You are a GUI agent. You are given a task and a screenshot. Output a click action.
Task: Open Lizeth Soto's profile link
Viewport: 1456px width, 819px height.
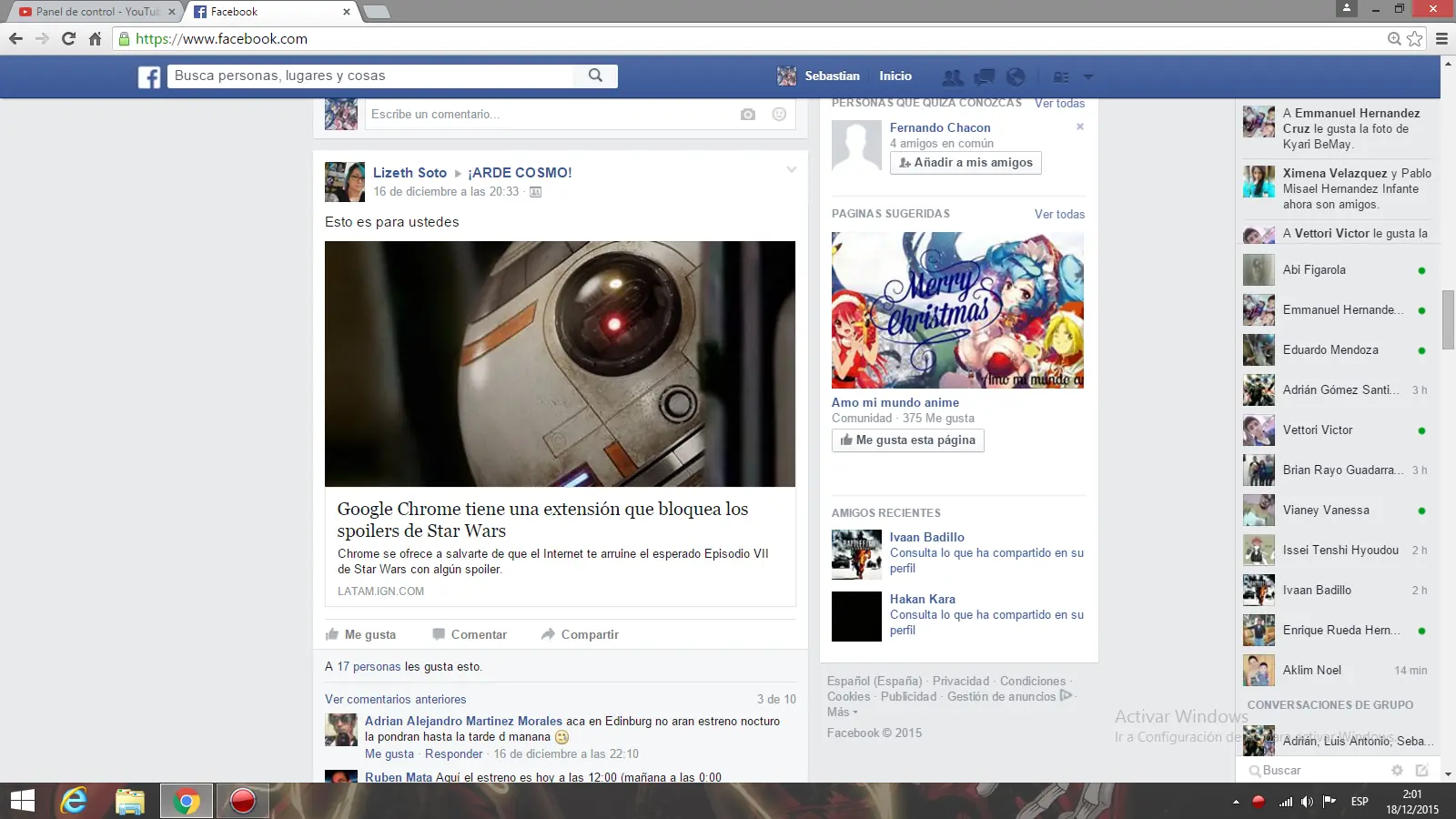pos(409,173)
